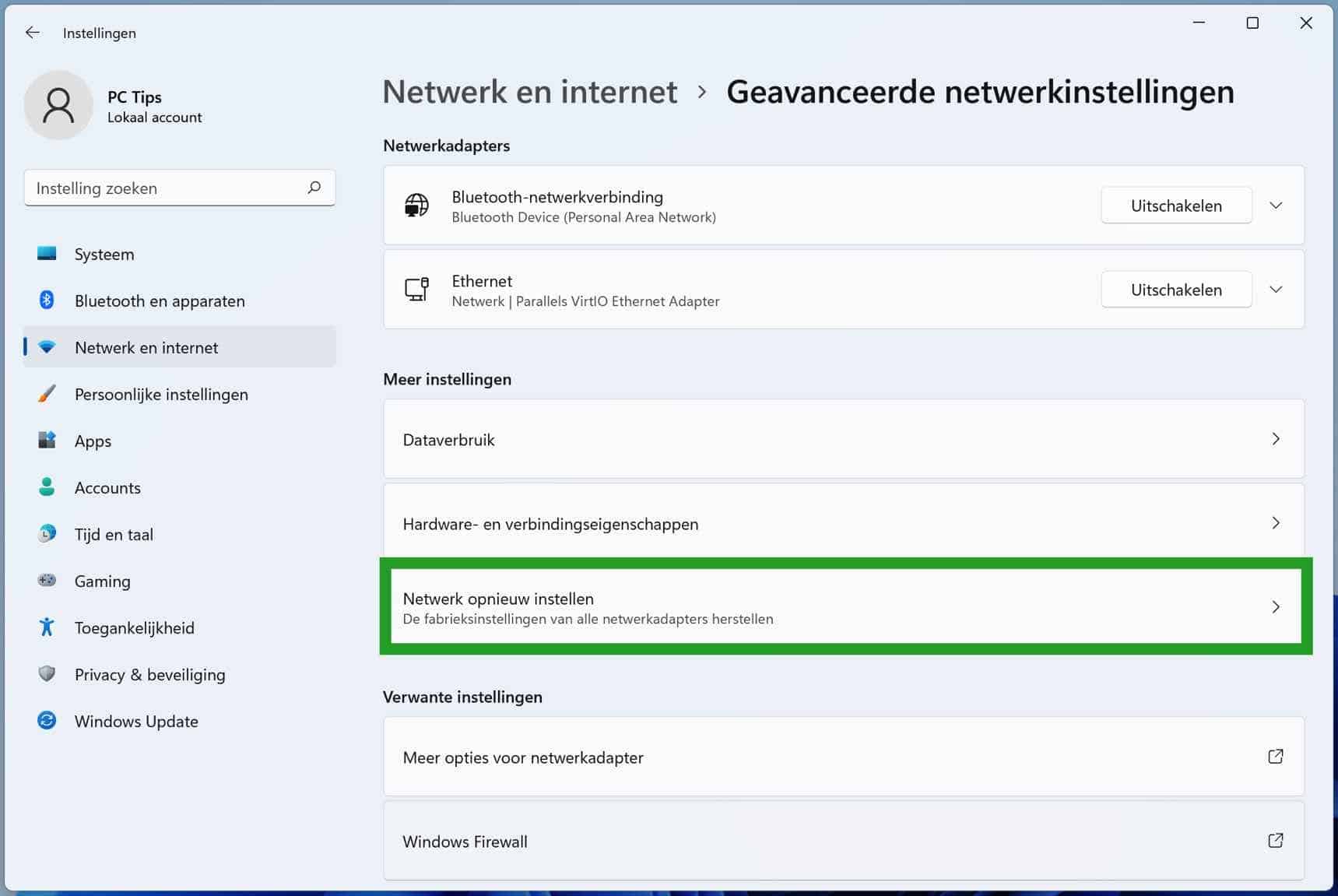The width and height of the screenshot is (1338, 896).
Task: Open Persoonlijke instellingen via brush icon
Action: tap(46, 394)
